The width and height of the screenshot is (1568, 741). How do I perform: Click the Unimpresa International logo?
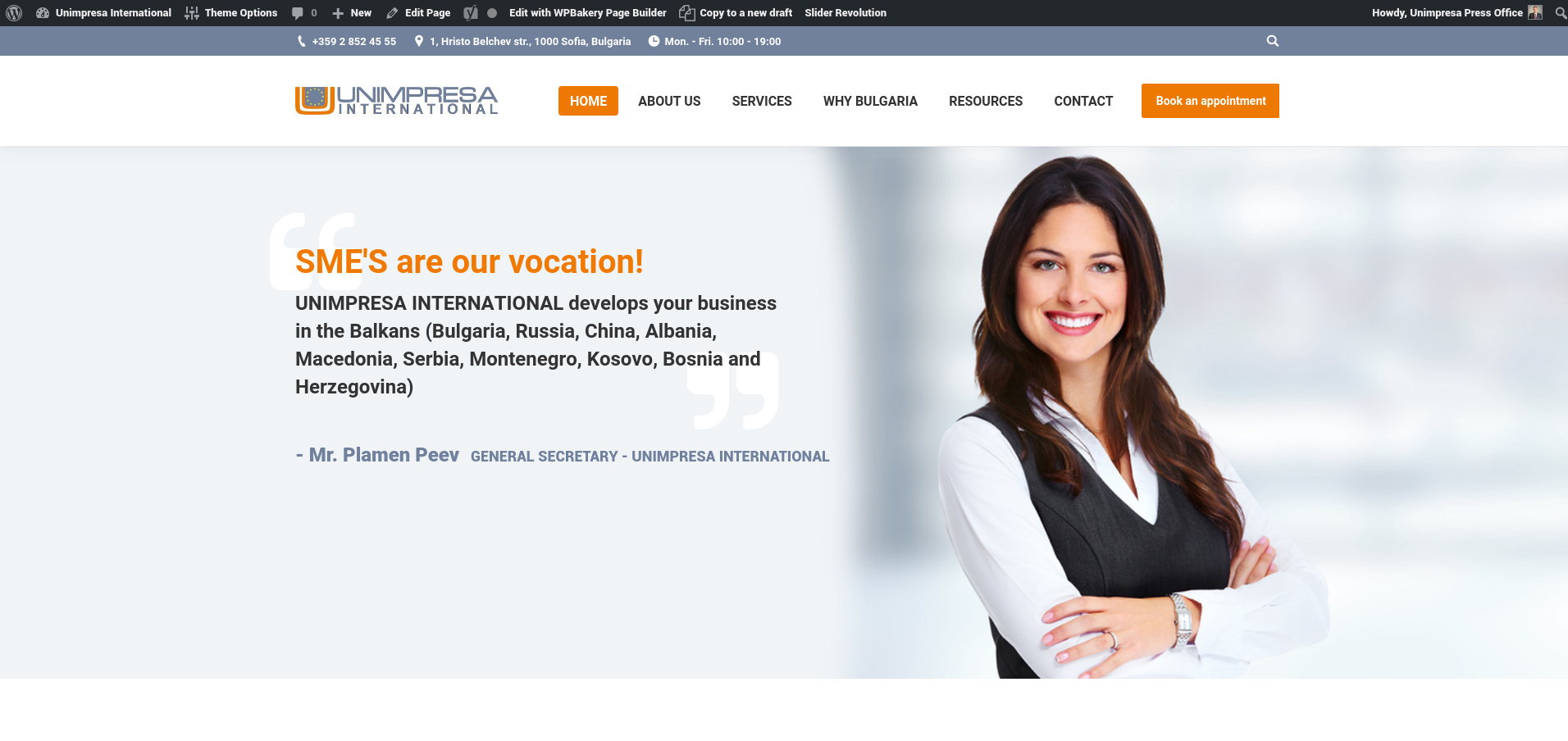pos(397,101)
